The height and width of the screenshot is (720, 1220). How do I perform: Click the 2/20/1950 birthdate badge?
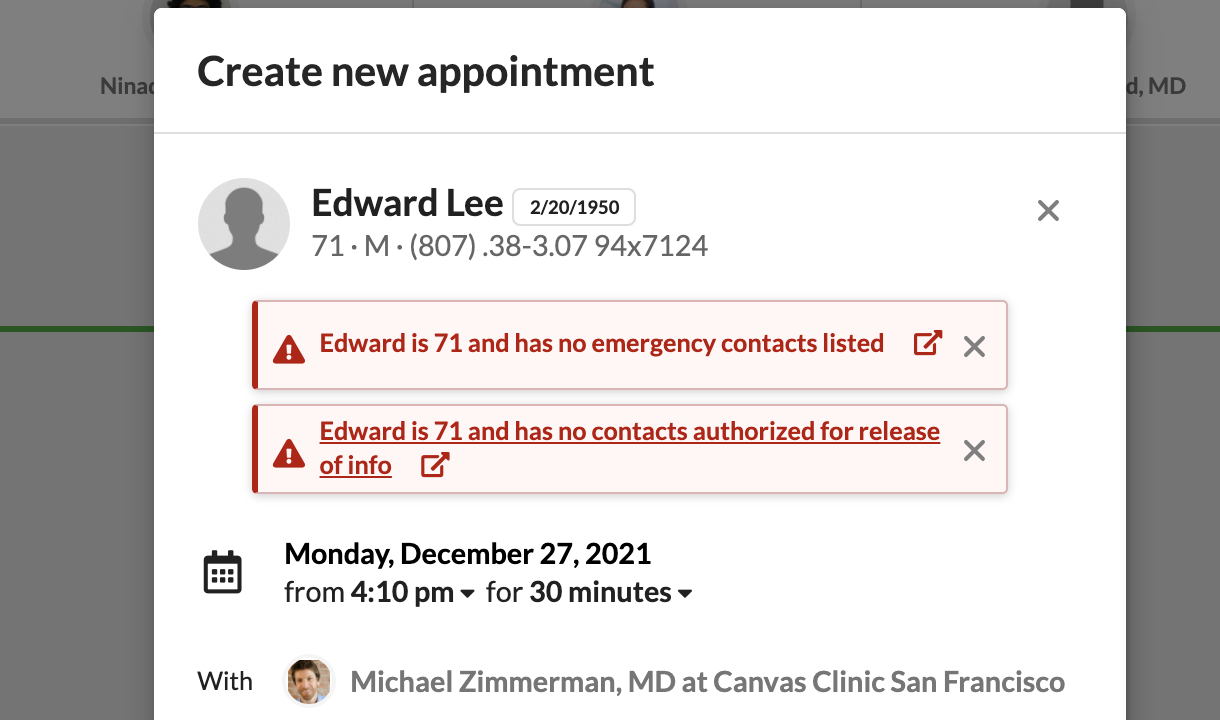point(574,207)
